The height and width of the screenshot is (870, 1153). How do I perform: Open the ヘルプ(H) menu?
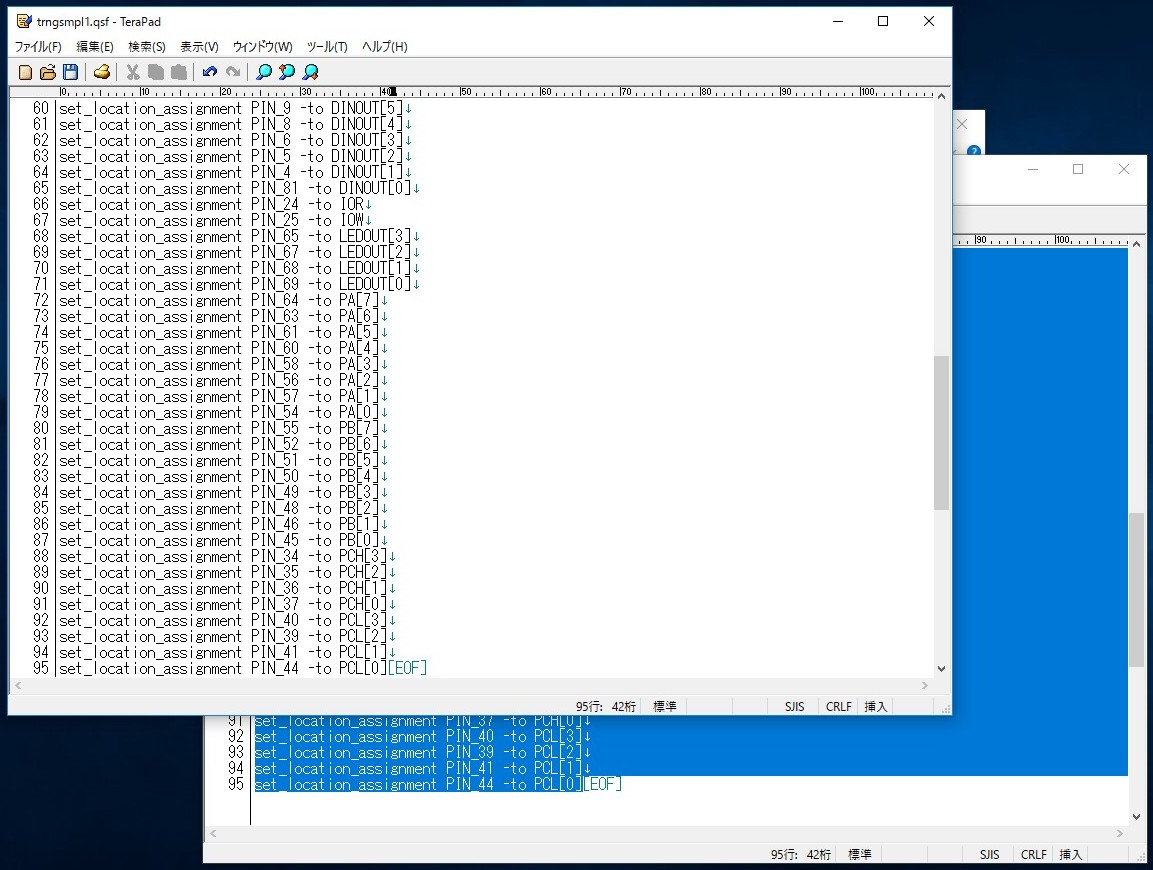click(x=385, y=46)
